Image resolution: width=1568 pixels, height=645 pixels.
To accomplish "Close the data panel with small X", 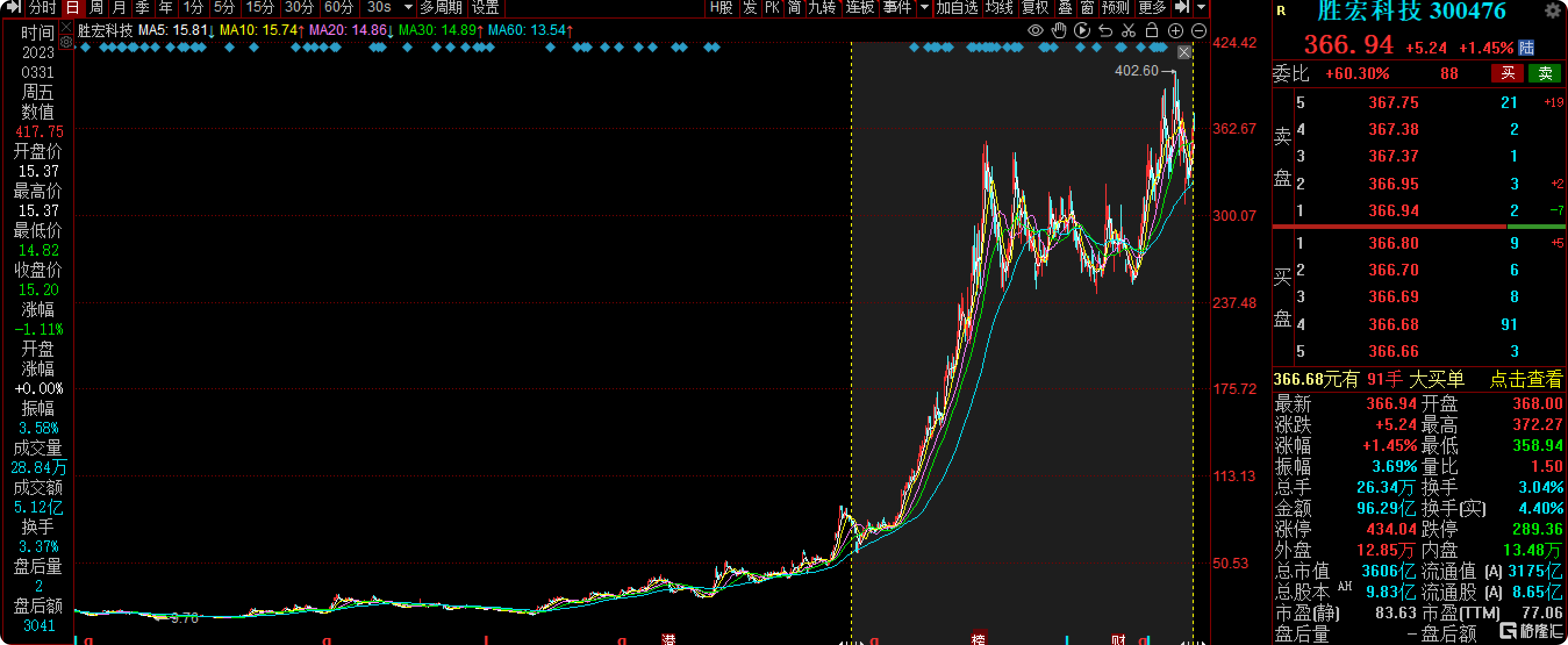I will [x=66, y=26].
